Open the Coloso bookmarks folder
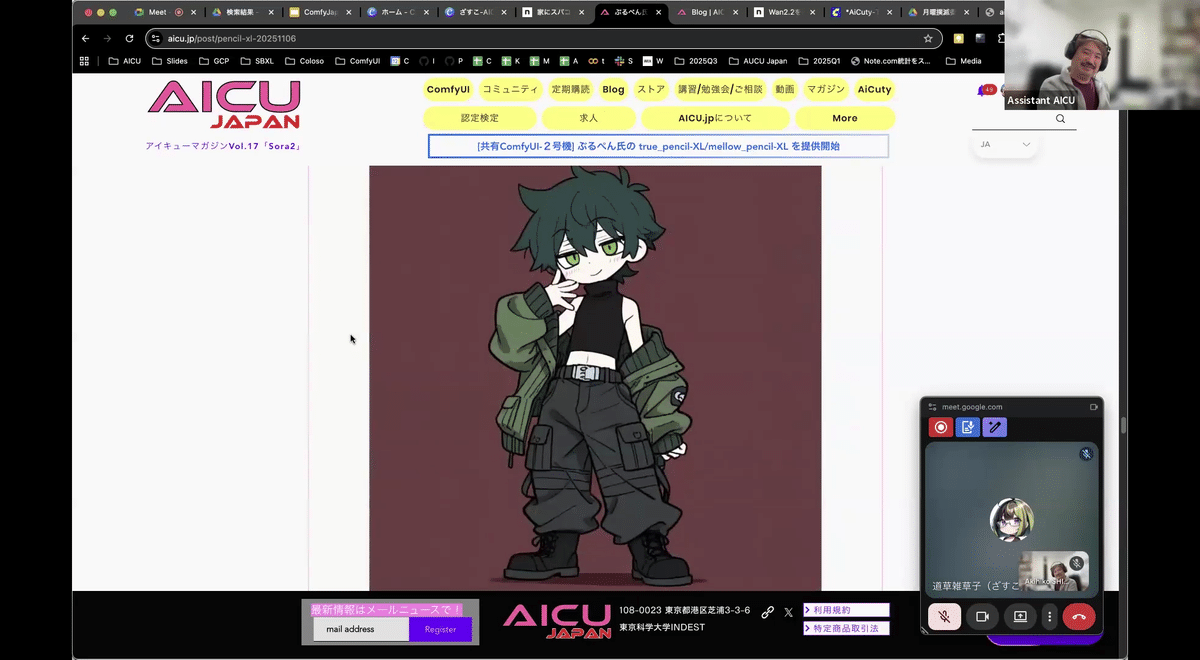 click(x=303, y=61)
